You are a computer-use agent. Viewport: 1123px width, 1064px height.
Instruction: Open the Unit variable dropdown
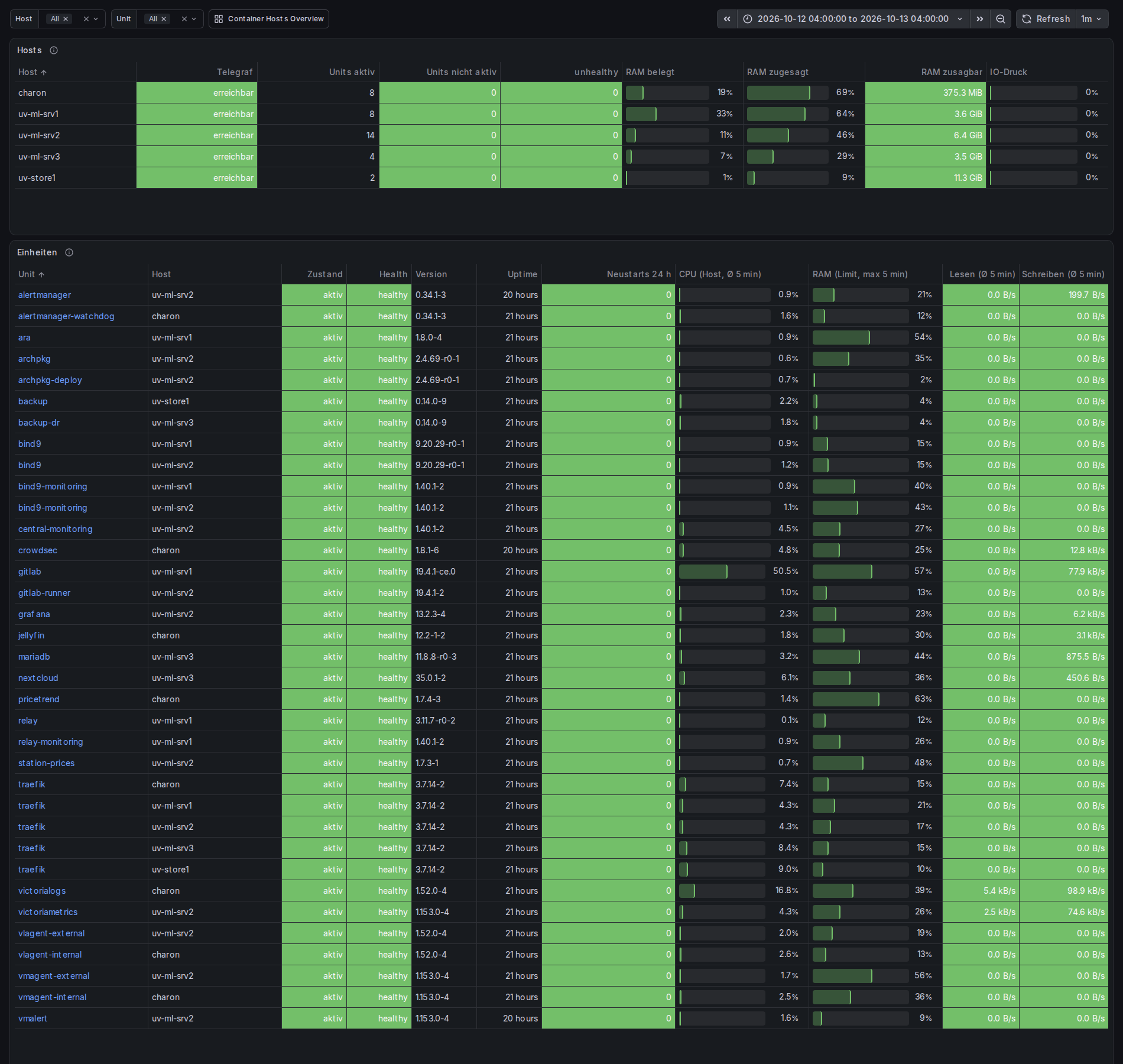tap(194, 19)
